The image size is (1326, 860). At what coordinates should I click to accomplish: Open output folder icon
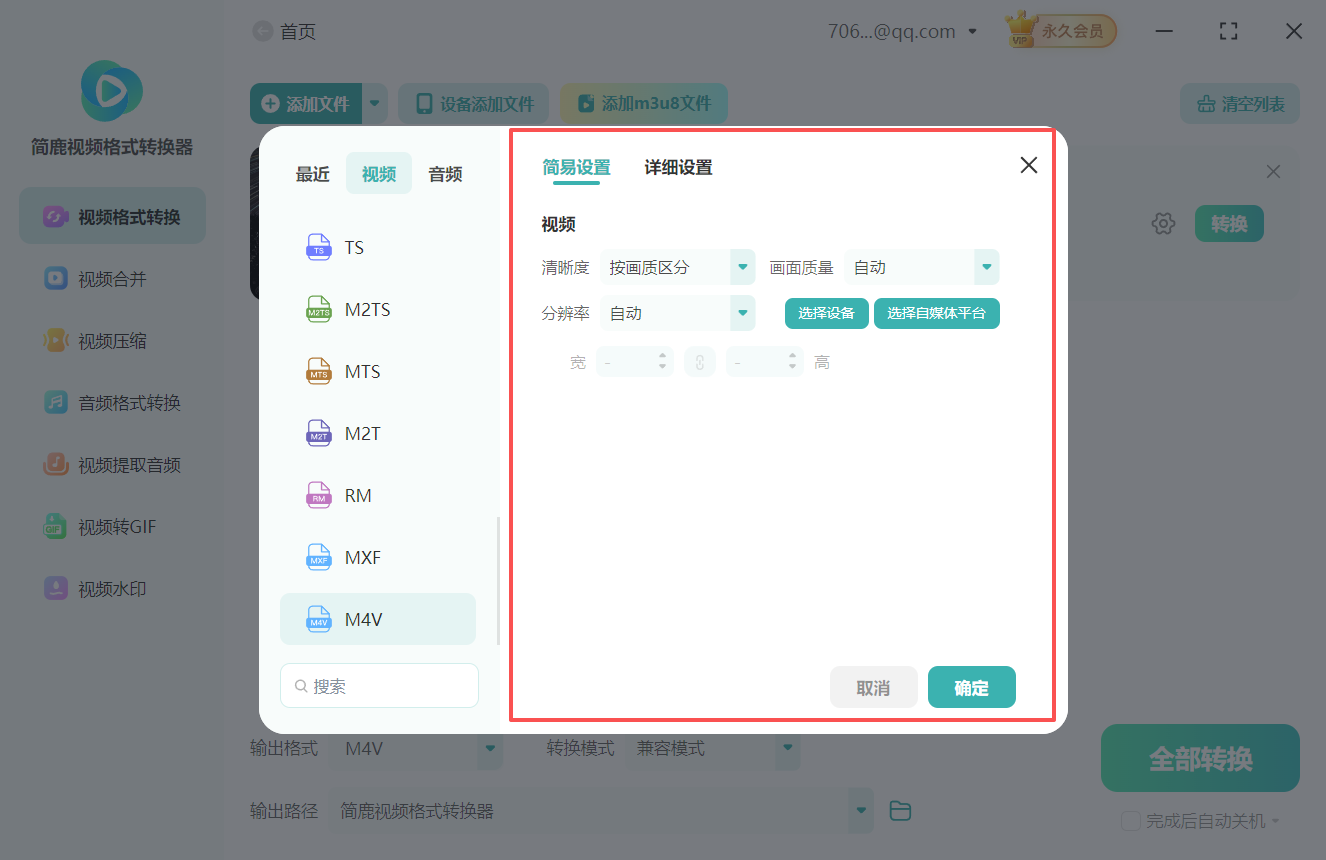(900, 811)
